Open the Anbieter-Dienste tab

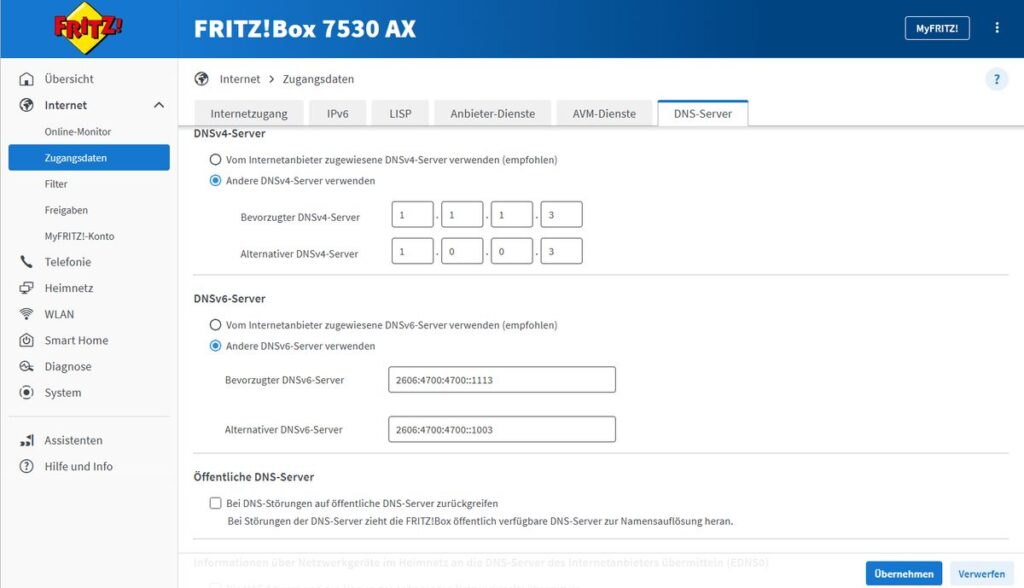pyautogui.click(x=492, y=113)
